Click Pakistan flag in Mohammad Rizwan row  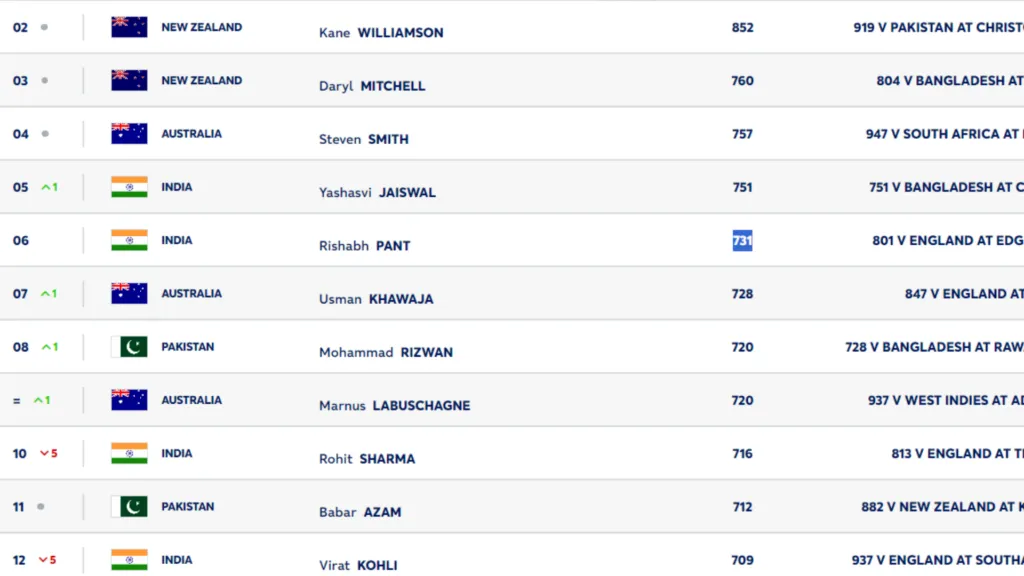click(x=129, y=347)
